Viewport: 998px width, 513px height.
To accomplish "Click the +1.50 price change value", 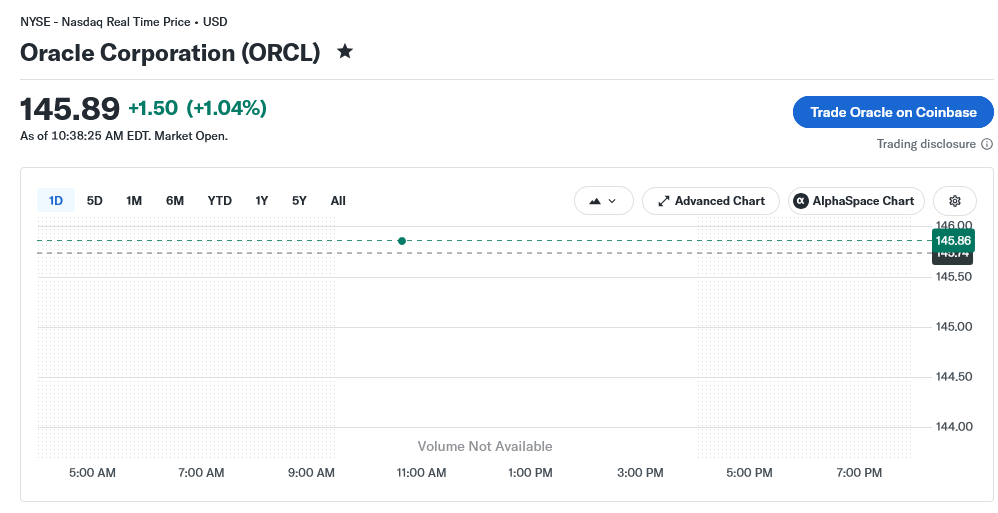I will pyautogui.click(x=153, y=108).
